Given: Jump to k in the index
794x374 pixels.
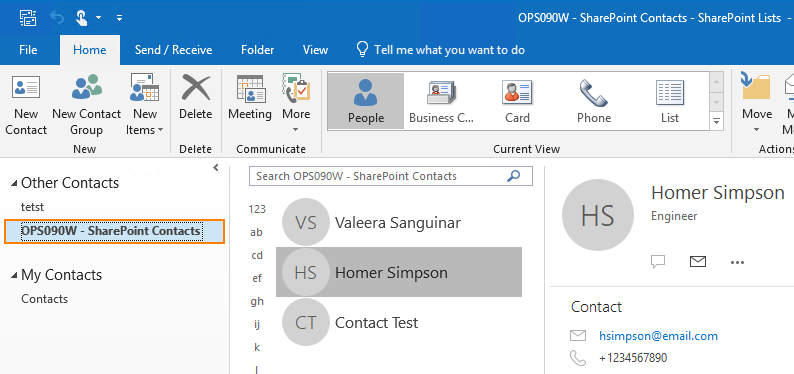Looking at the screenshot, I should point(257,347).
